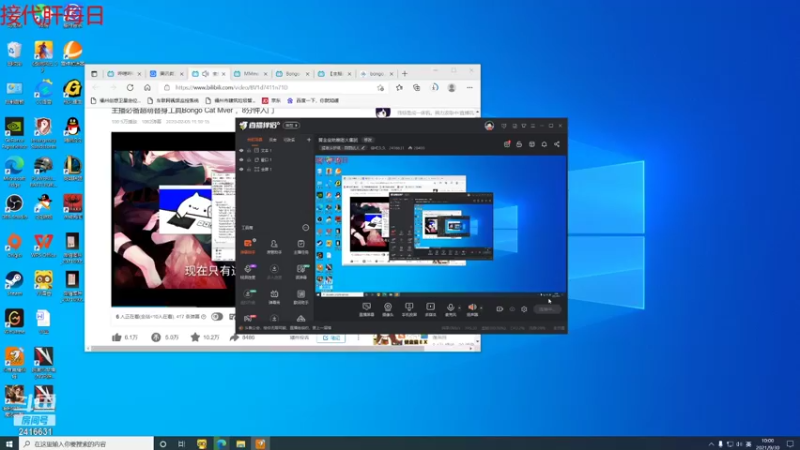Switch to the first browser tab
Screen dimensions: 800x450
pyautogui.click(x=124, y=73)
